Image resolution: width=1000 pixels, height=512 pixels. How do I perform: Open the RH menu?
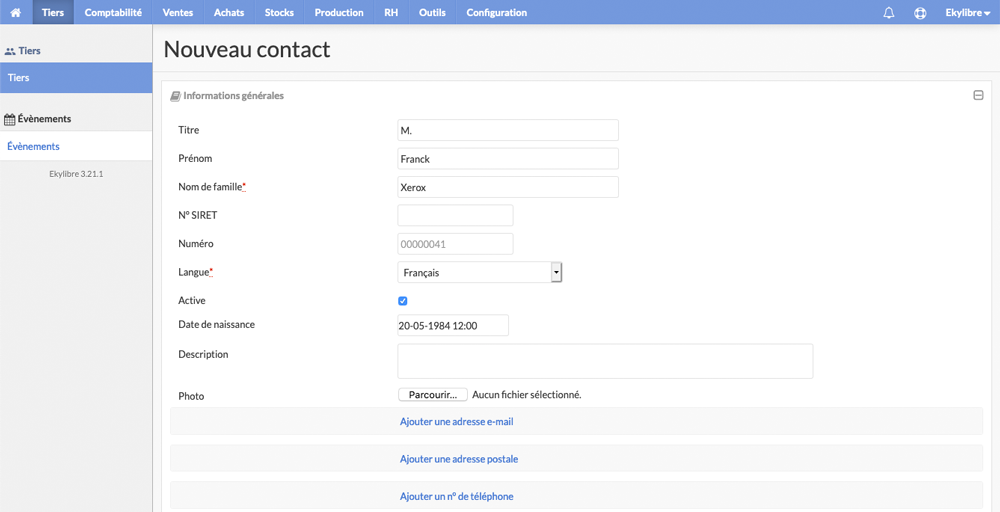point(391,13)
